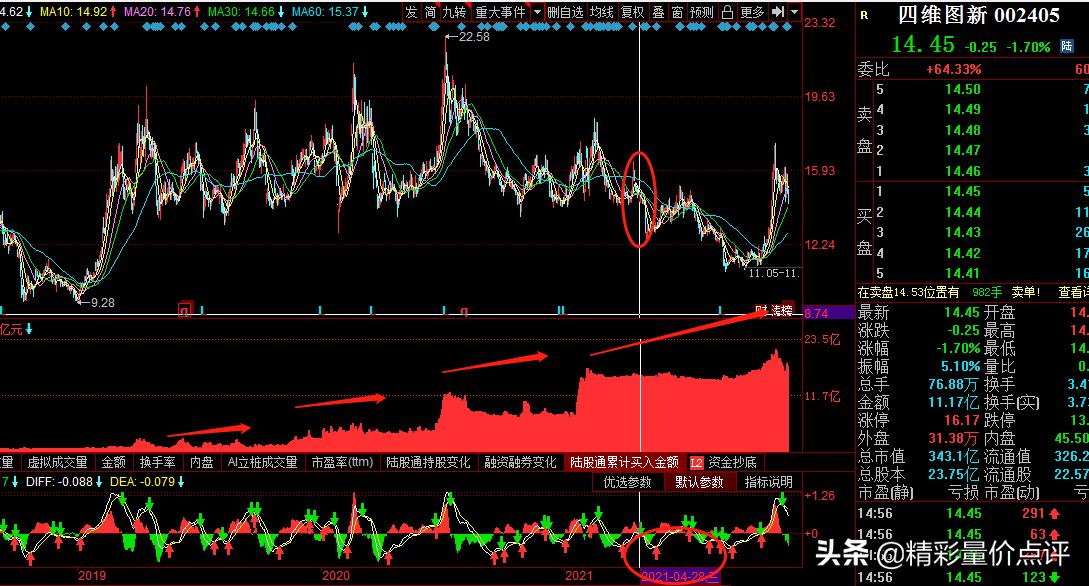
Task: Click 删自选 to remove from watchlist
Action: point(565,12)
